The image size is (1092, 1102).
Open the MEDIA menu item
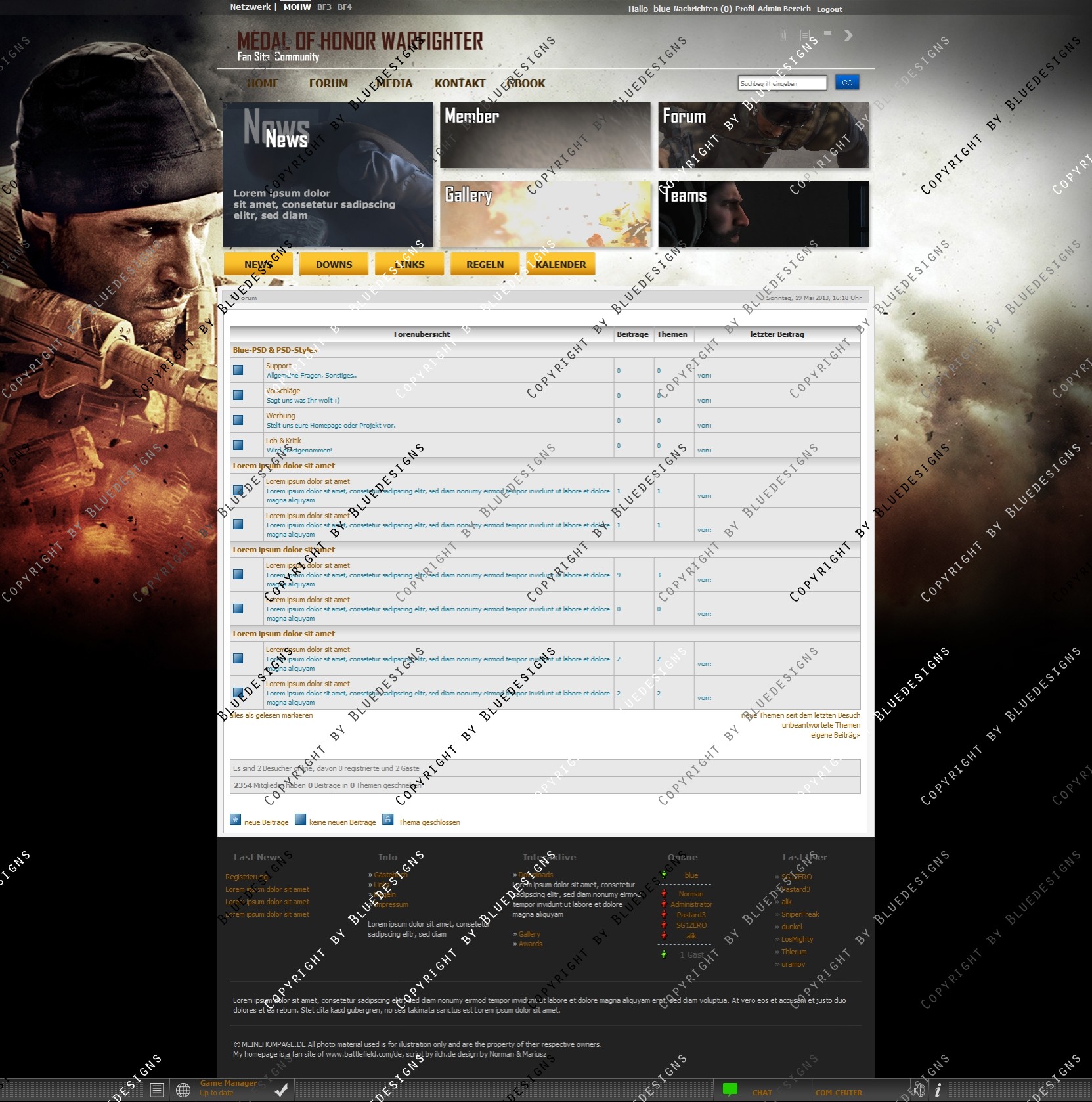[x=394, y=83]
